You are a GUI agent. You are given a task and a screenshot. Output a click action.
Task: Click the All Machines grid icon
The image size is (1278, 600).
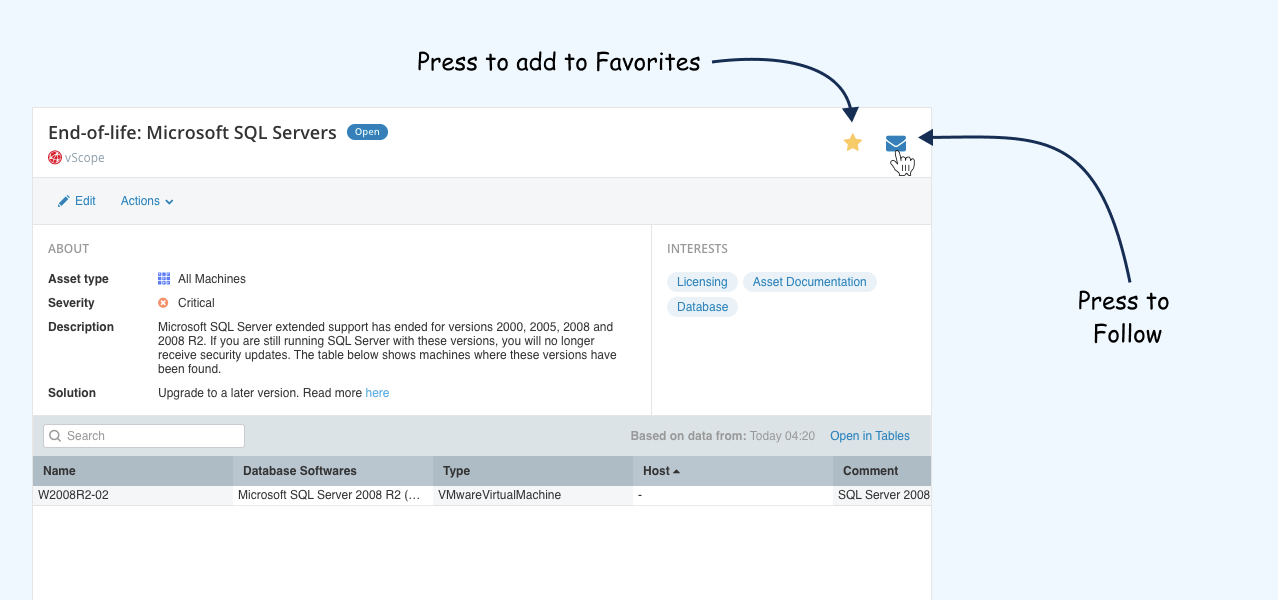164,279
